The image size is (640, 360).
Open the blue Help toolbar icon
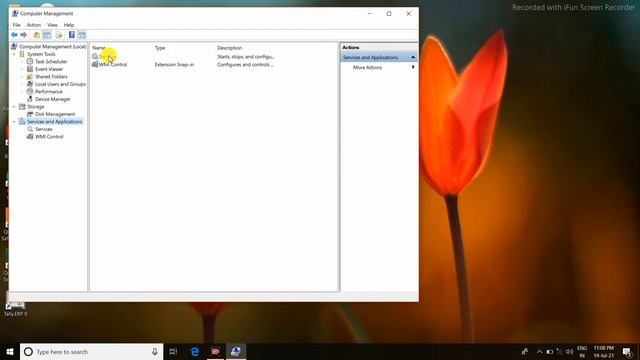pyautogui.click(x=72, y=35)
